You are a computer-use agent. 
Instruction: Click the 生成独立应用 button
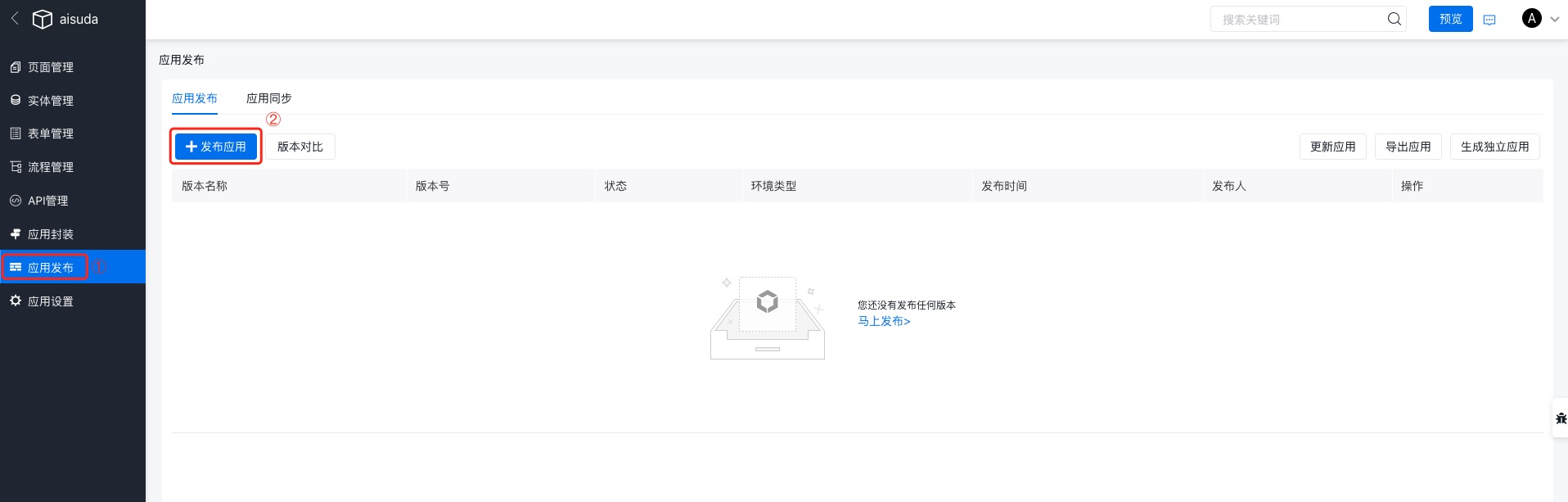pos(1494,147)
